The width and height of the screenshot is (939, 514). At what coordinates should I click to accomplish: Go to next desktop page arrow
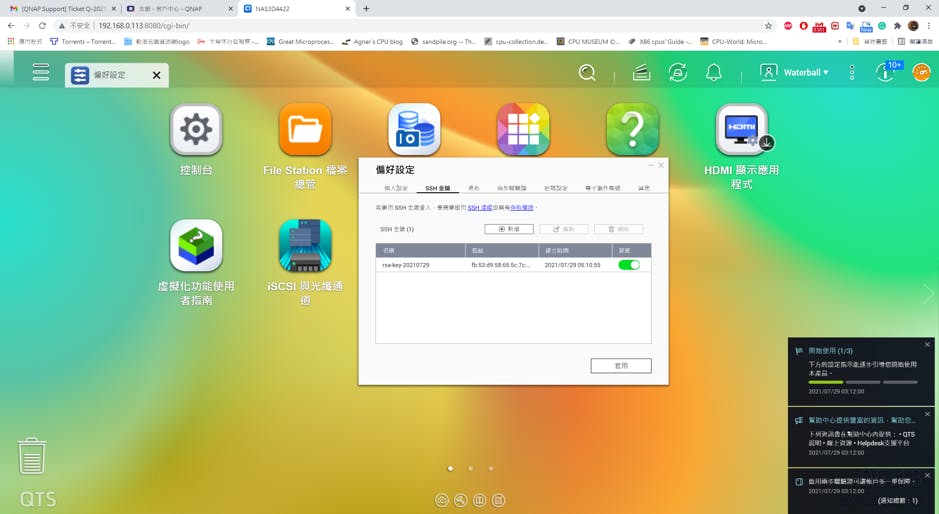(927, 293)
